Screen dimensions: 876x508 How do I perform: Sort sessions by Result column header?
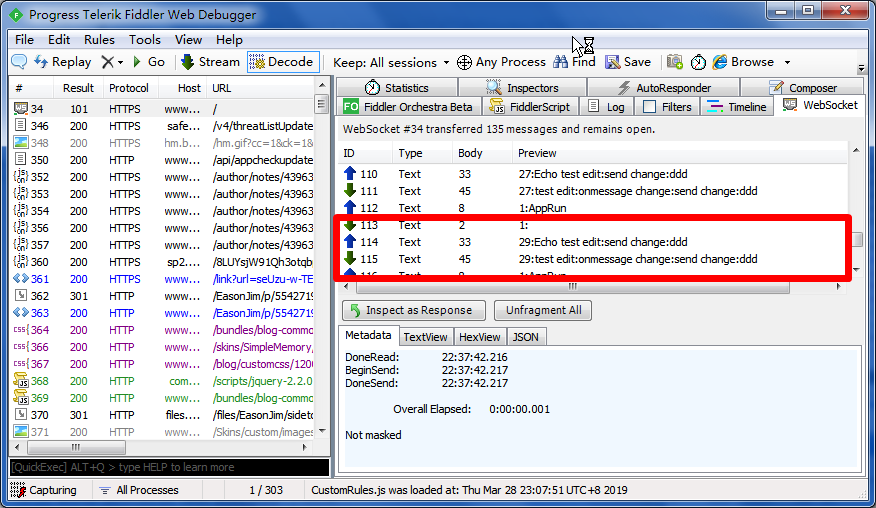(78, 88)
